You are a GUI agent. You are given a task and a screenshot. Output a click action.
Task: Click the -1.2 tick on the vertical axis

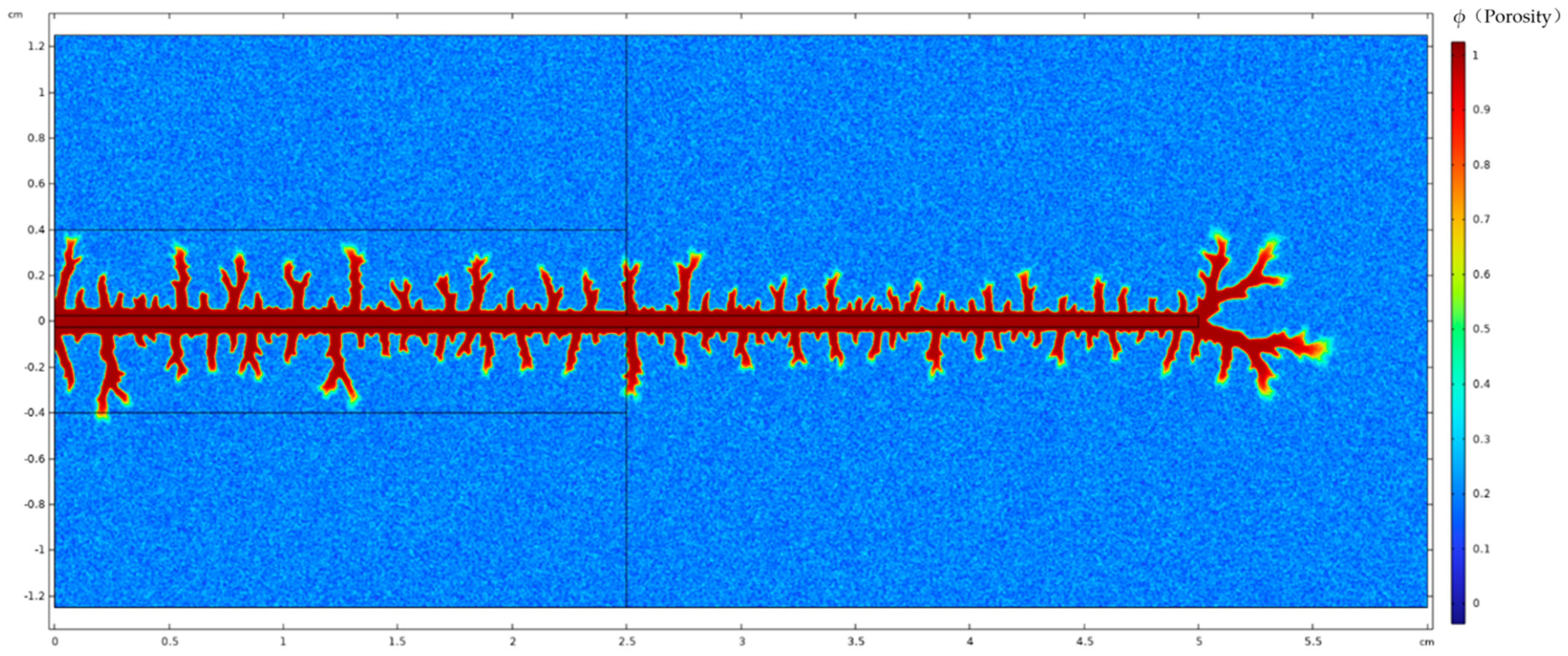pos(35,596)
